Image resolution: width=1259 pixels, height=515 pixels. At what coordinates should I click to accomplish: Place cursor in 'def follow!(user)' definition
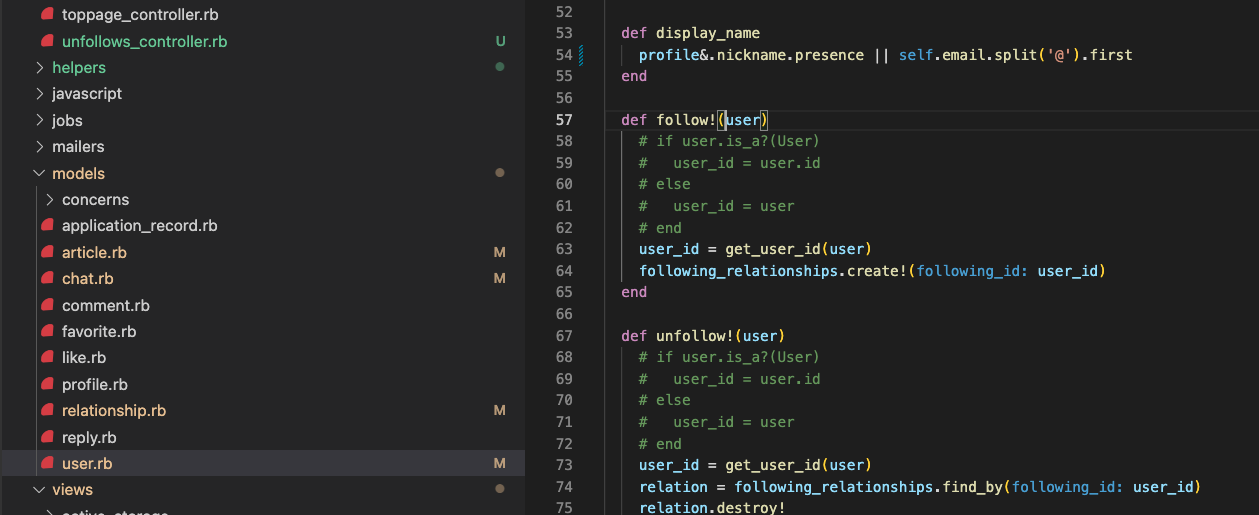point(695,120)
